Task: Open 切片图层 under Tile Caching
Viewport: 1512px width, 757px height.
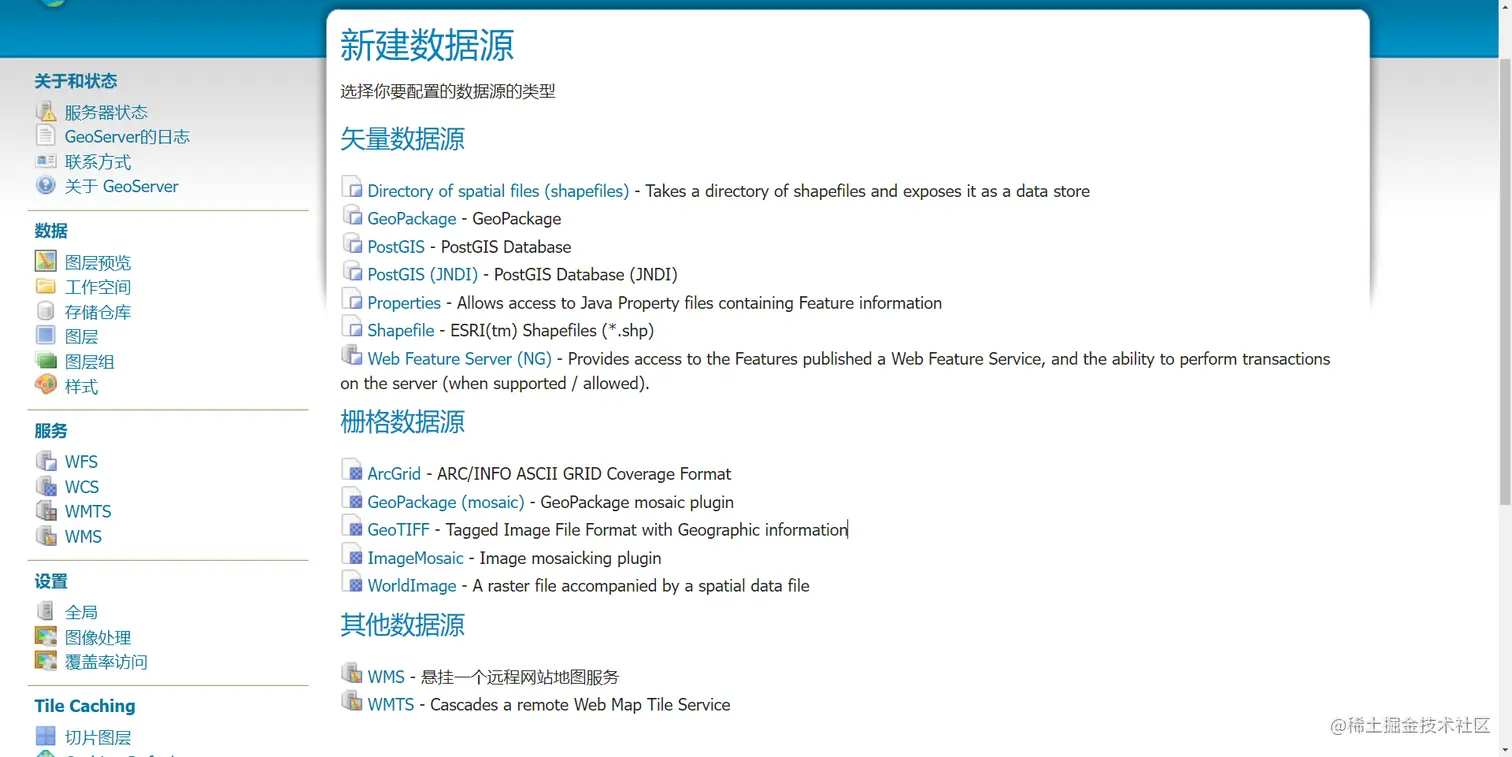Action: 98,738
